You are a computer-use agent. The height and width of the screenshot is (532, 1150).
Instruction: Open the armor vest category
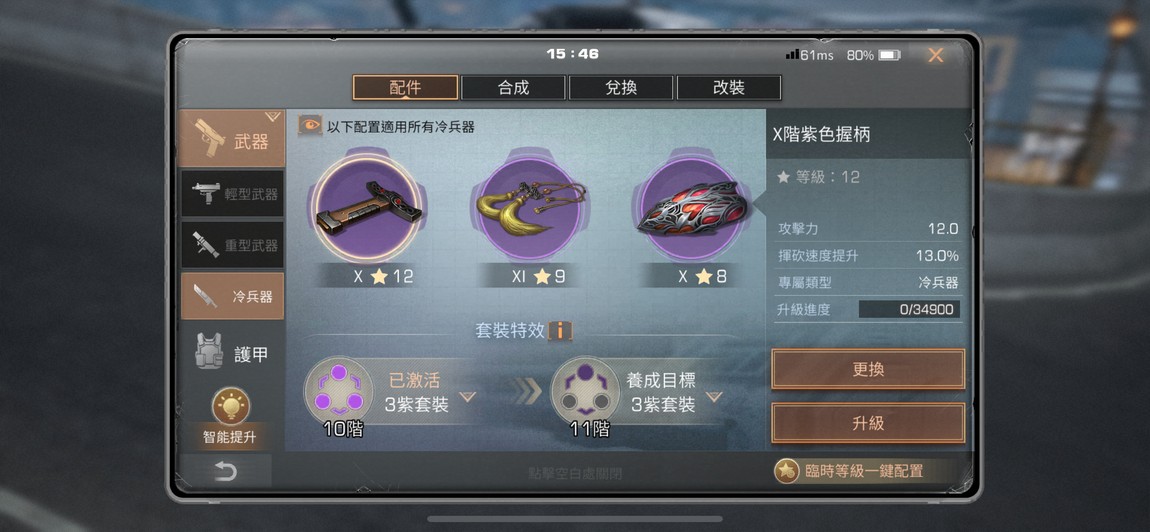click(232, 353)
